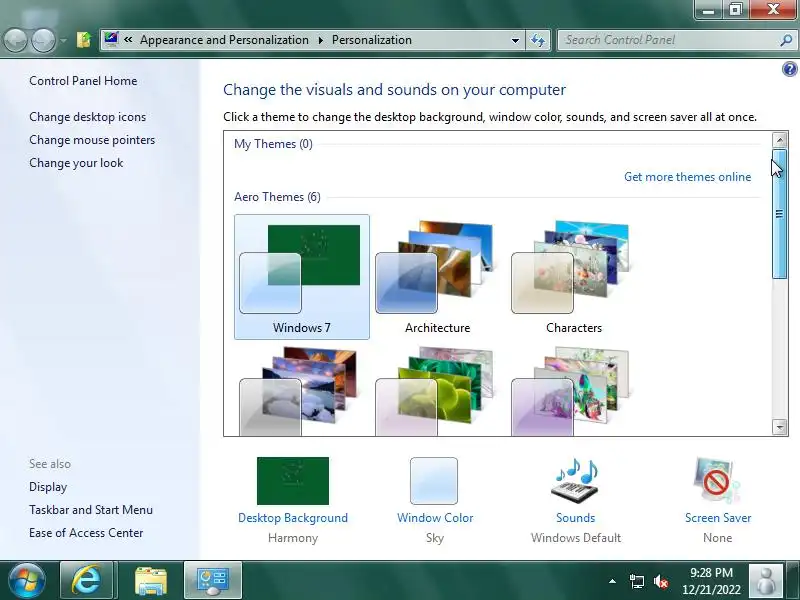Click the Screen Saver link text
The width and height of the screenshot is (800, 600).
pos(718,518)
